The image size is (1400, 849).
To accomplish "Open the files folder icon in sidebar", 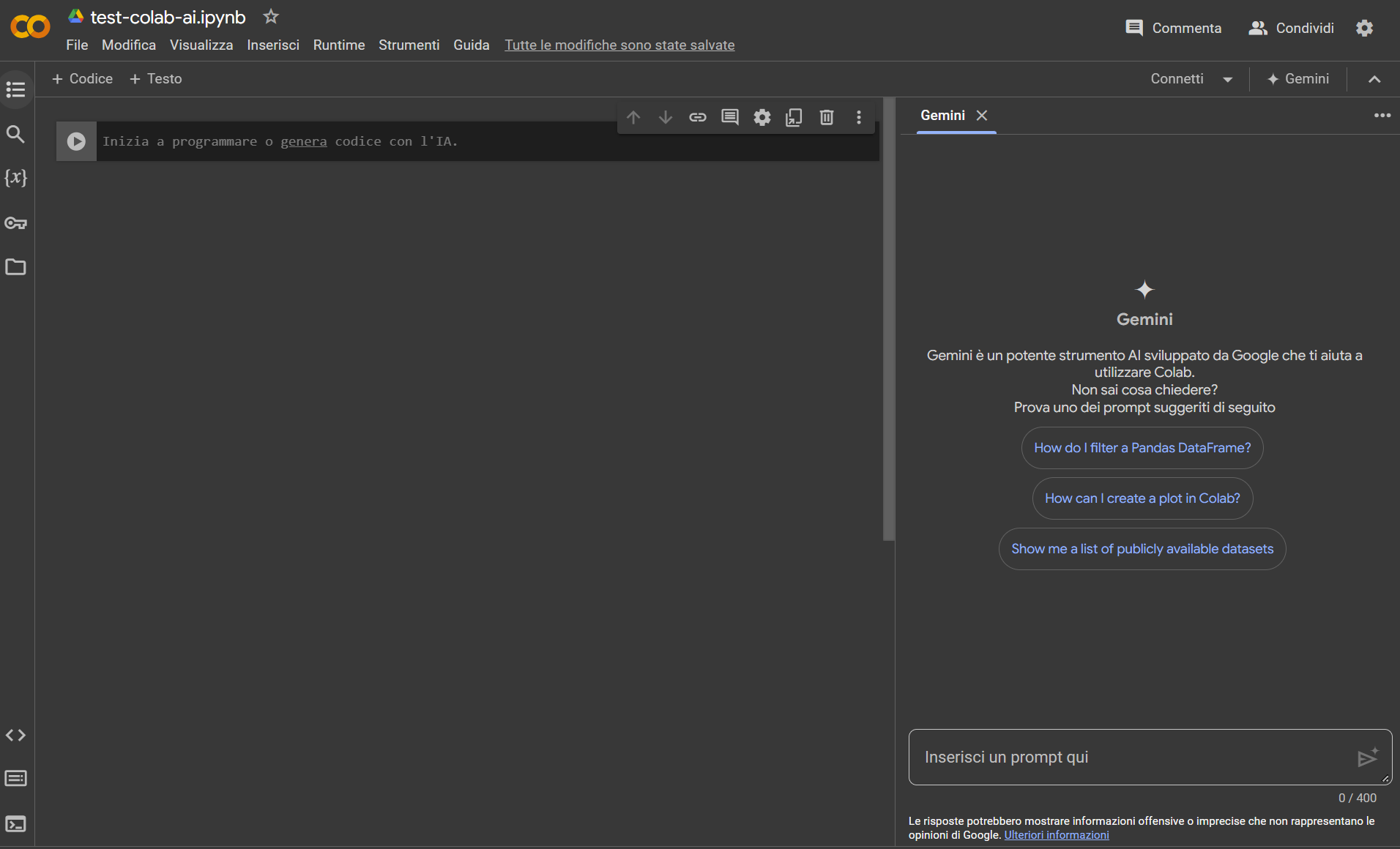I will pos(15,267).
